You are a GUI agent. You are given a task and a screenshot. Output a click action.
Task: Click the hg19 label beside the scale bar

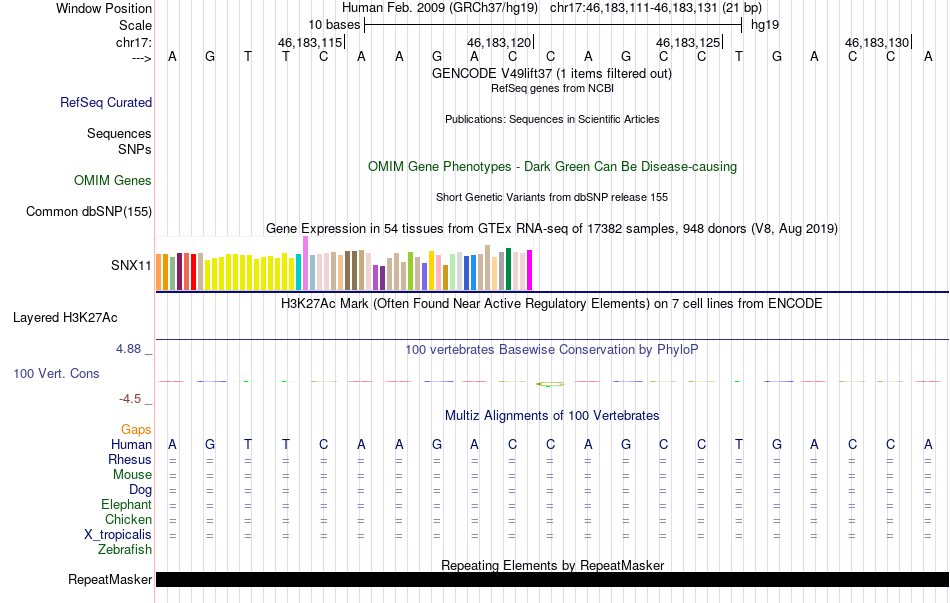[765, 25]
